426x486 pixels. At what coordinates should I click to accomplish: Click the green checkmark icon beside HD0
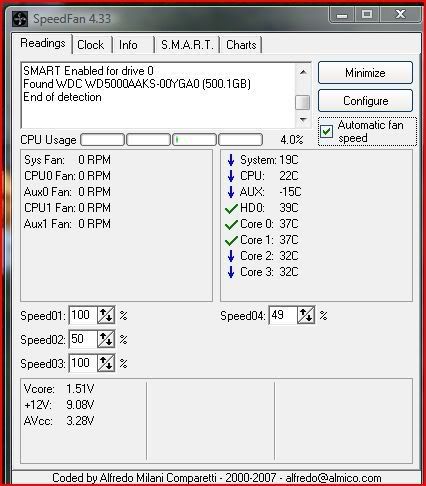coord(231,209)
